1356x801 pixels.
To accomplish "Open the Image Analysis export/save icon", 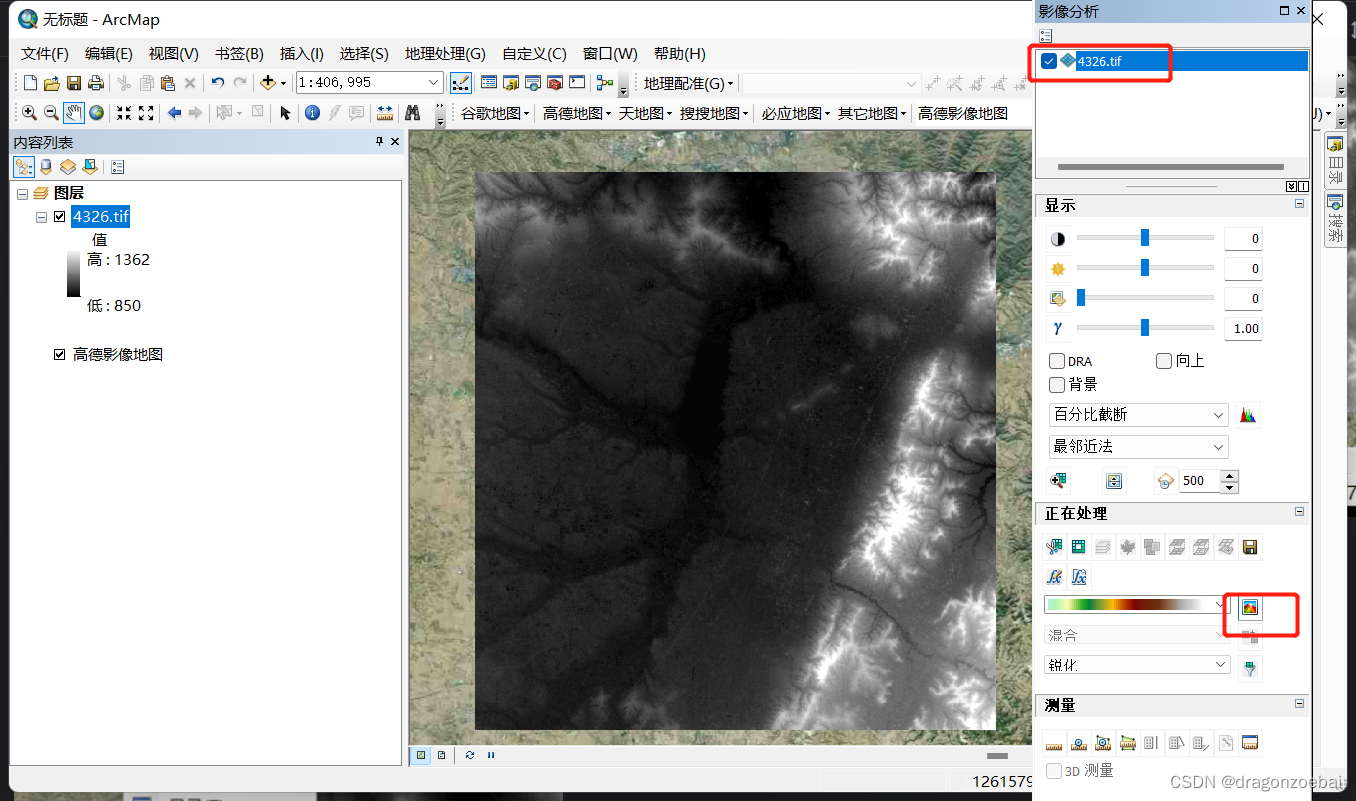I will pyautogui.click(x=1250, y=547).
